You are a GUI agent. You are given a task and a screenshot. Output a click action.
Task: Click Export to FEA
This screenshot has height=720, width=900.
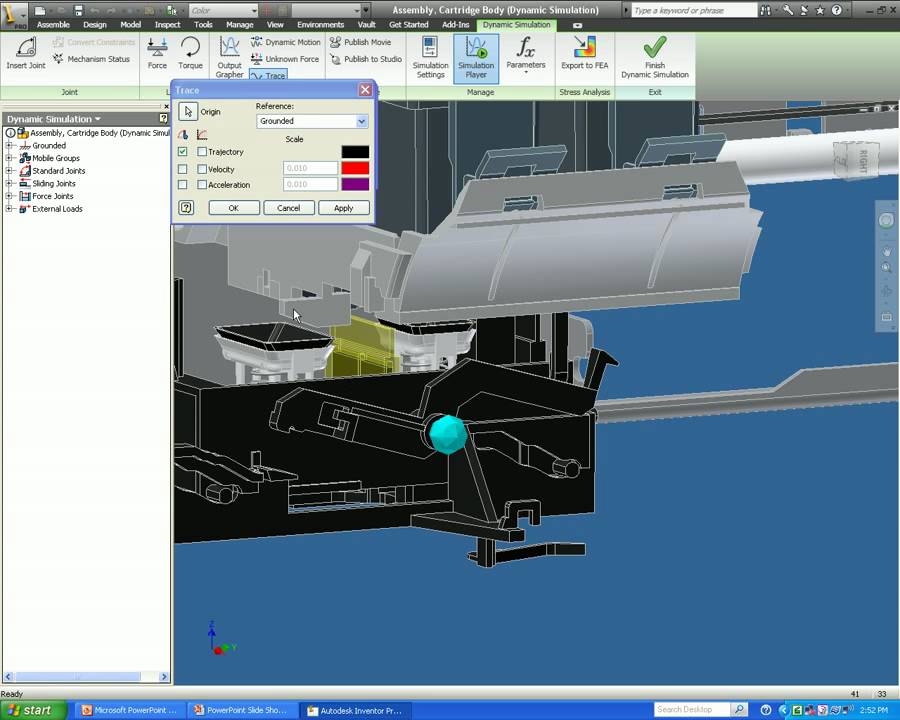[584, 53]
